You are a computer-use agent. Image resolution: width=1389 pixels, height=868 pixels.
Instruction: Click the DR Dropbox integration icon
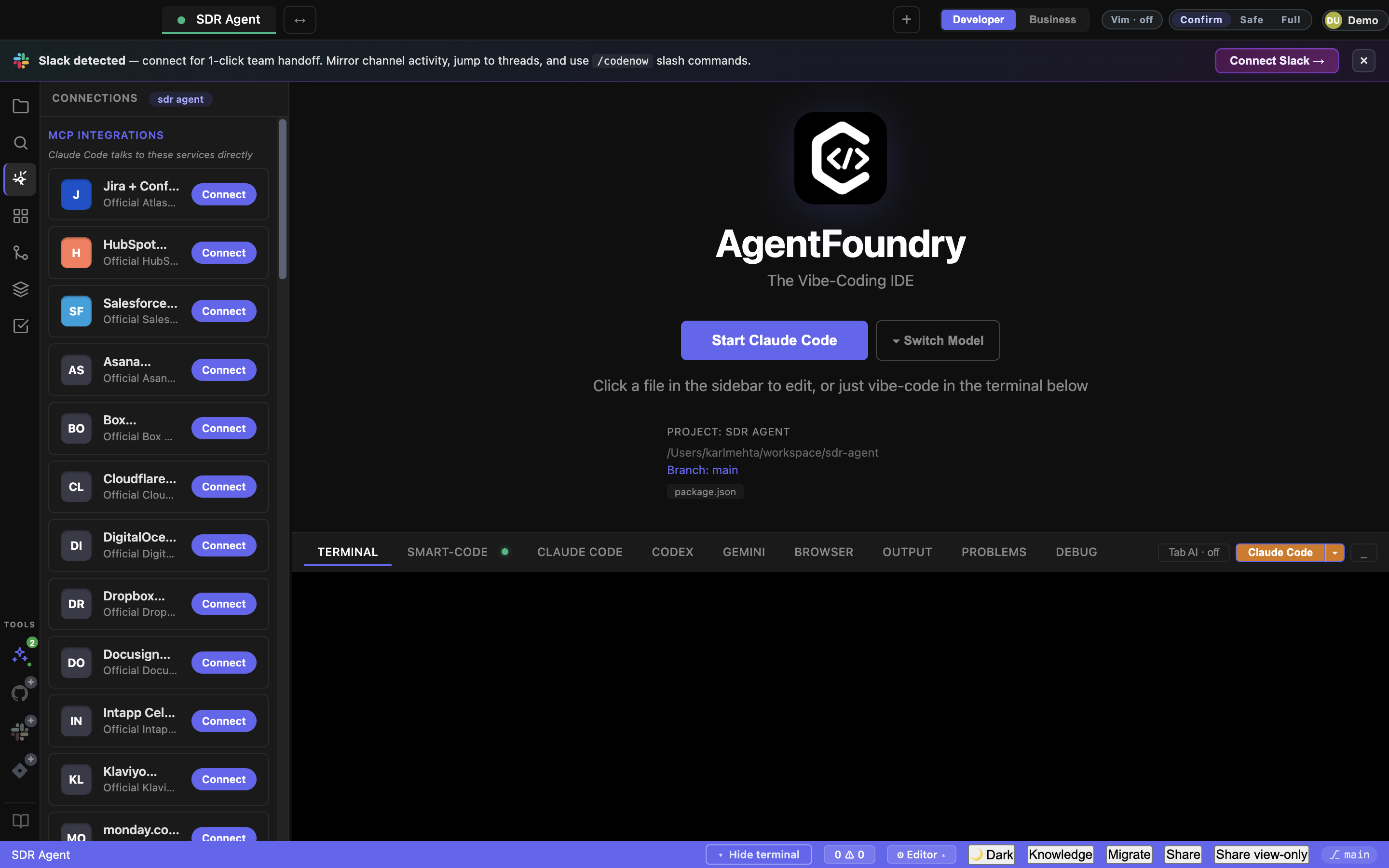(x=76, y=604)
